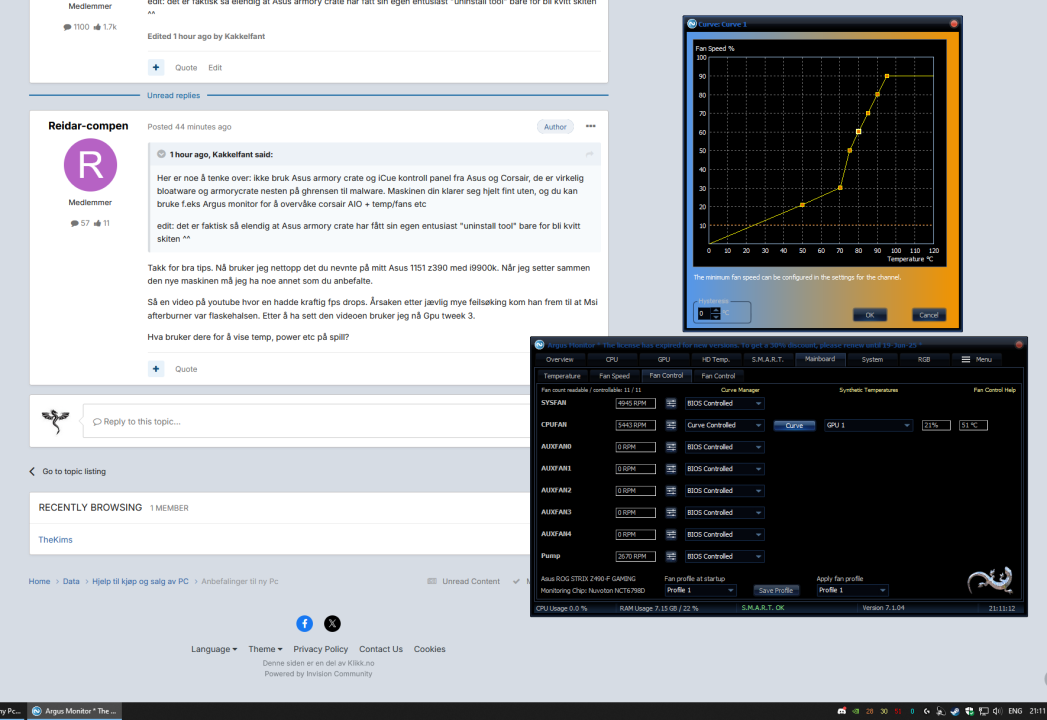Open TheKims profile link
The height and width of the screenshot is (720, 1047).
point(55,540)
